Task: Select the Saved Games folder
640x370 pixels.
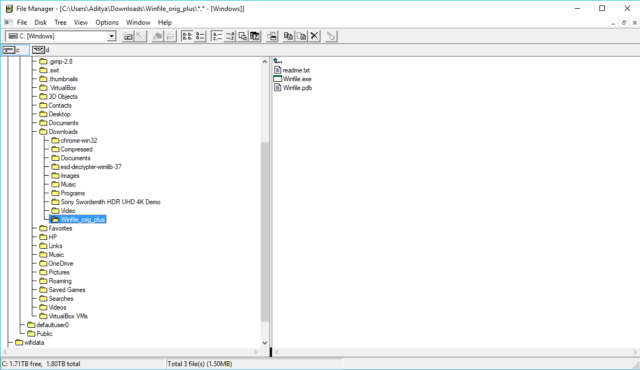Action: [x=62, y=290]
